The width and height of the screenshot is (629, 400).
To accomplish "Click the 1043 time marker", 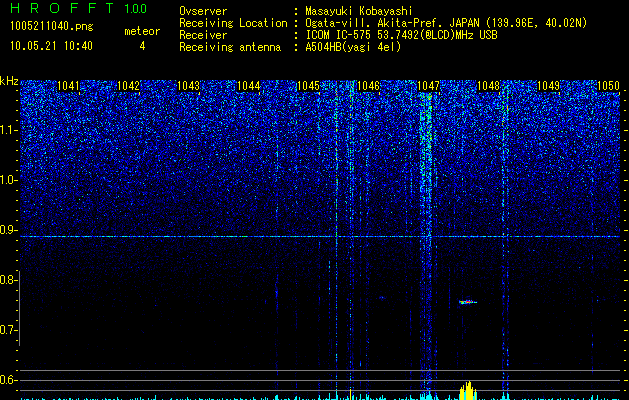I will (x=188, y=86).
